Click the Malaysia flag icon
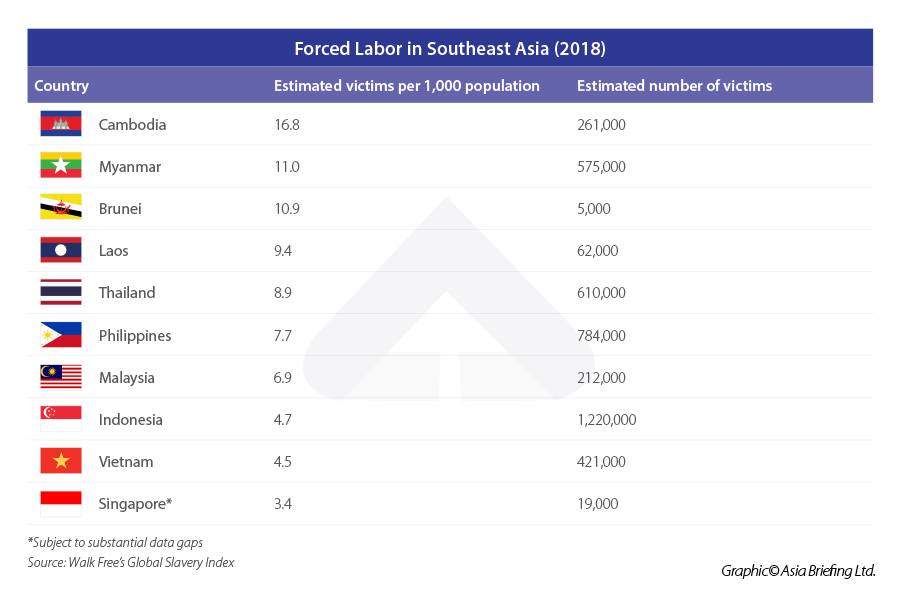900x597 pixels. (61, 377)
